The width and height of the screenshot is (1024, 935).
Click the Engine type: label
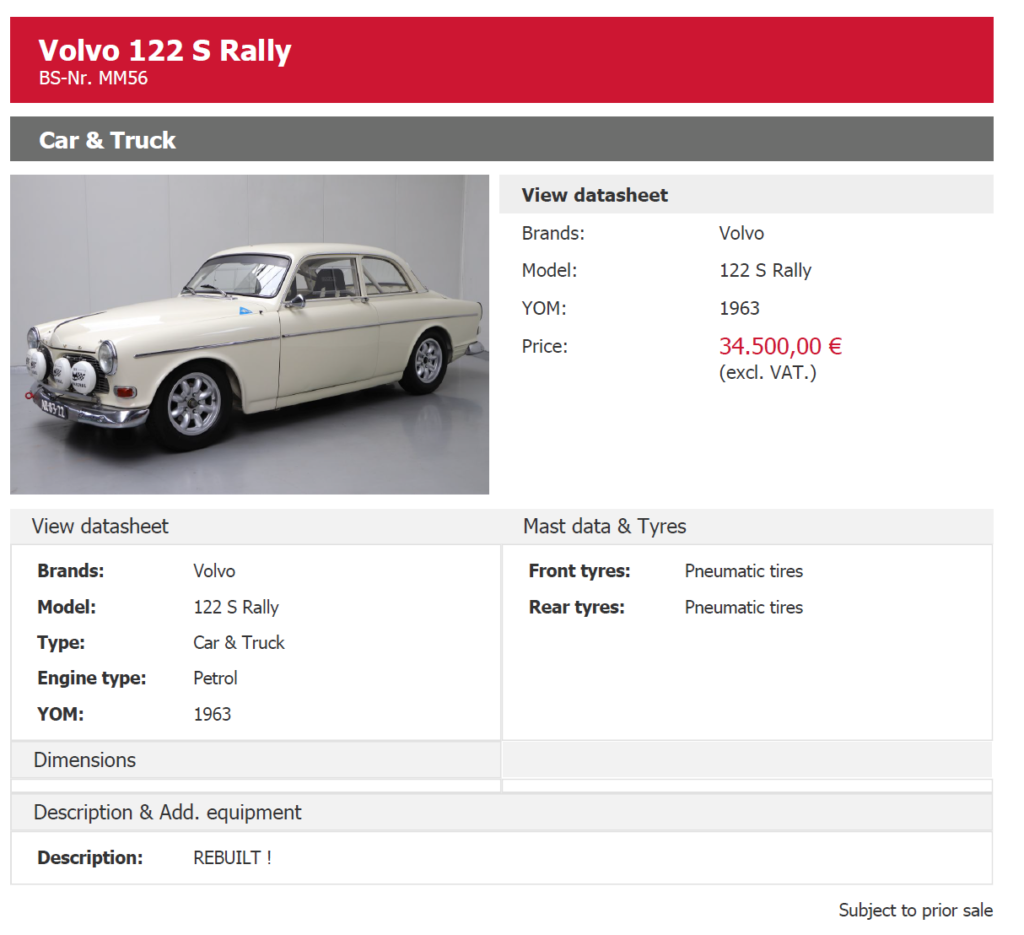point(91,678)
